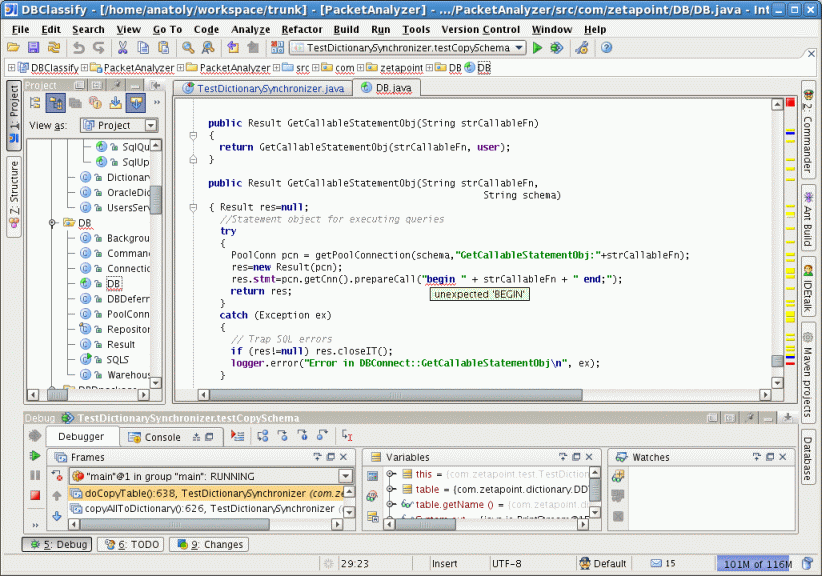Click the red Stop button in Debug panel
The height and width of the screenshot is (576, 822).
point(35,495)
